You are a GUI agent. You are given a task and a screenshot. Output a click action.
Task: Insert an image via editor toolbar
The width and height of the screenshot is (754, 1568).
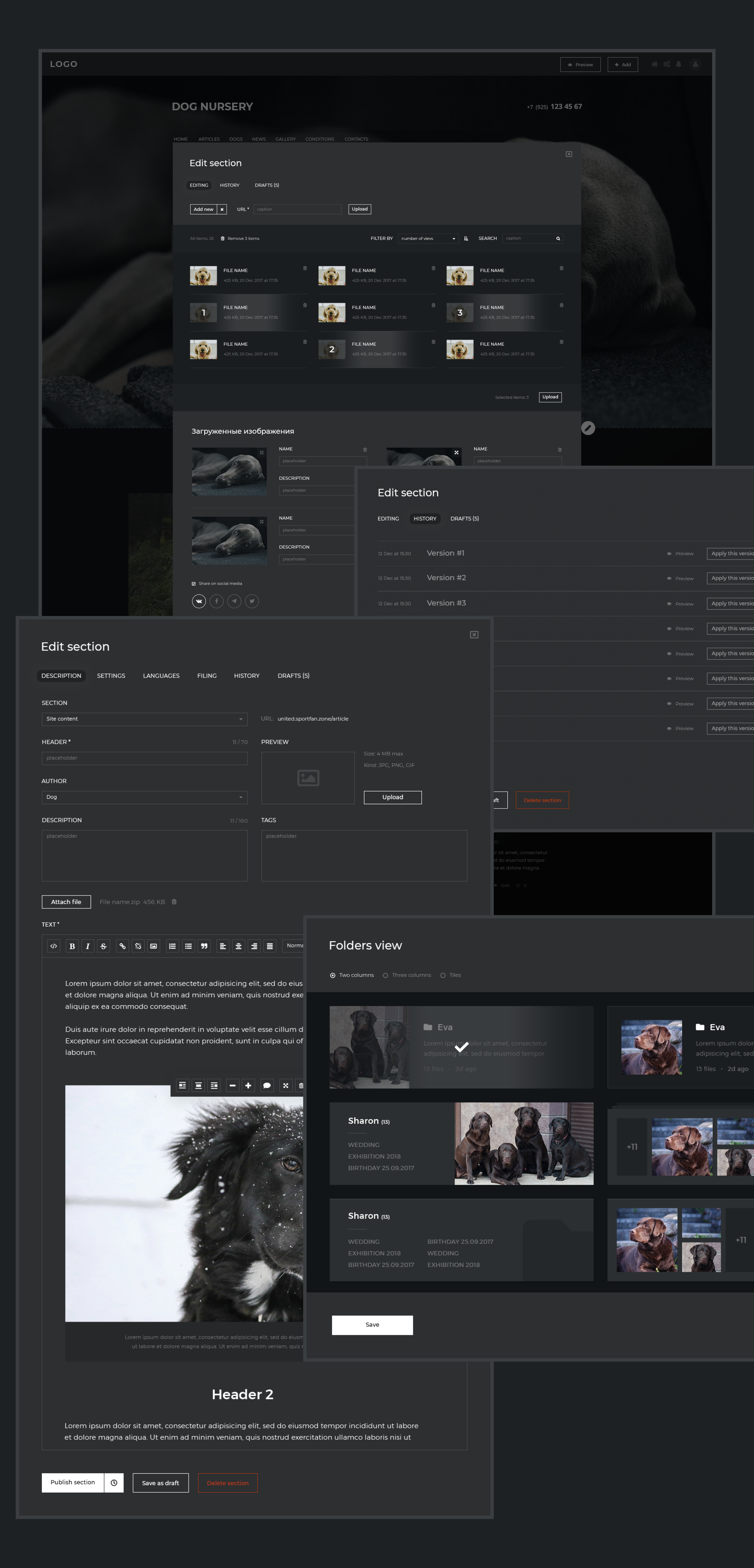coord(153,946)
